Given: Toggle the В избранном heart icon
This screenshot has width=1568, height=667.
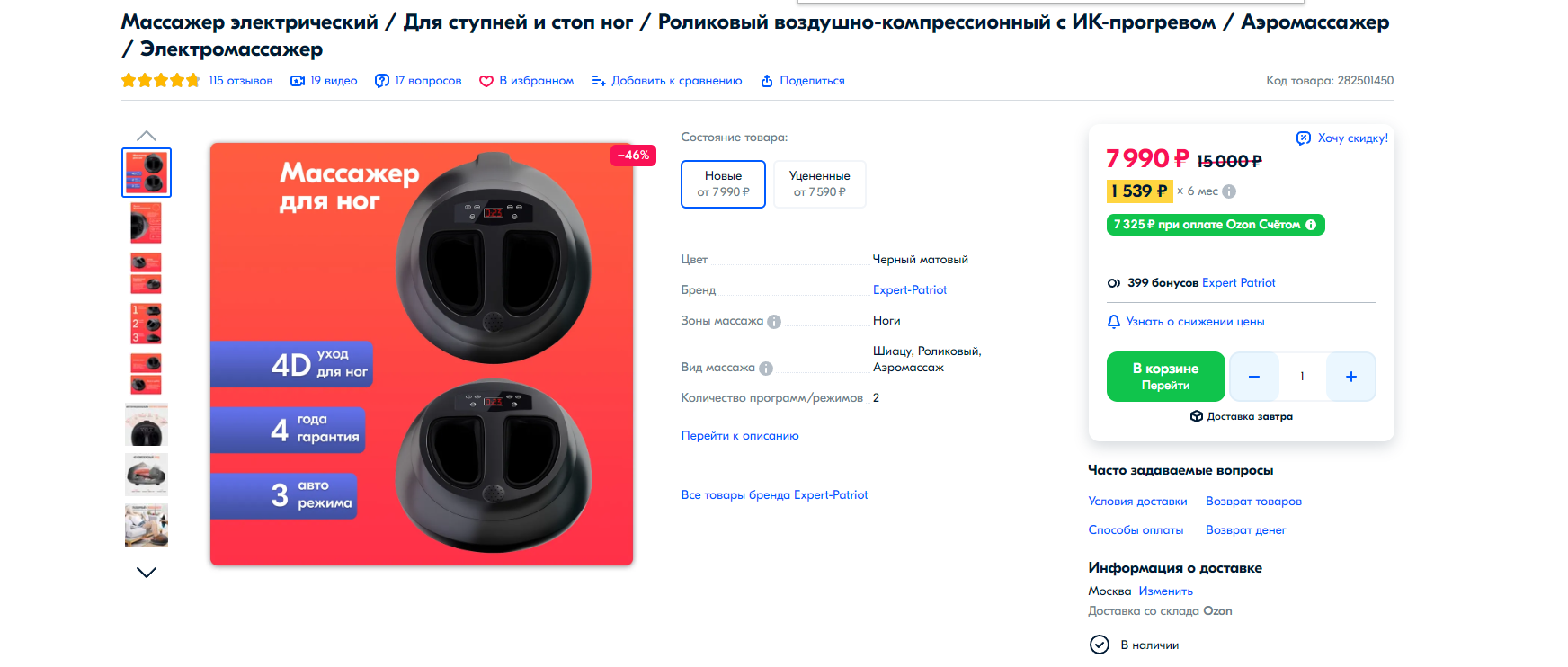Looking at the screenshot, I should tap(486, 81).
